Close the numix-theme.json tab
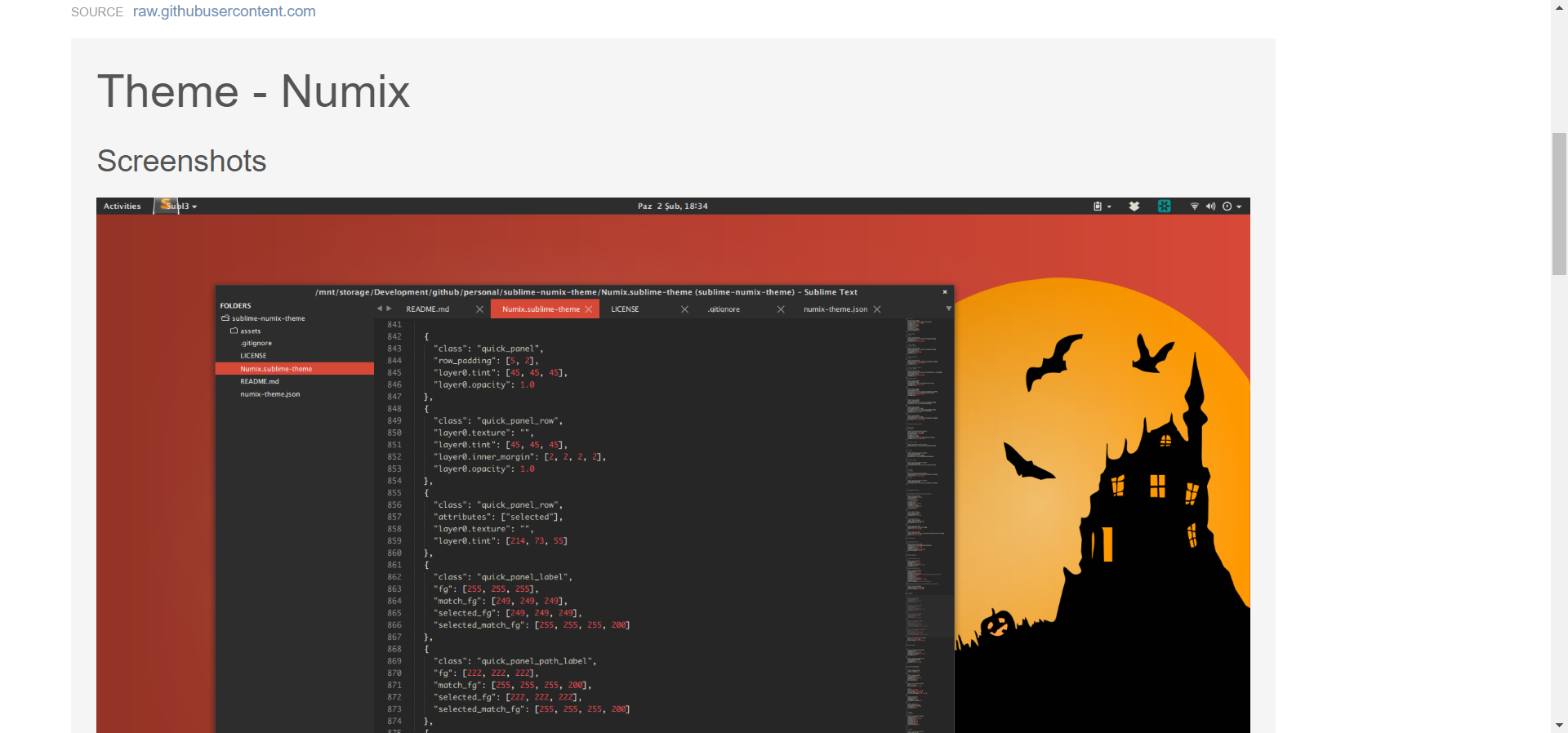1568x733 pixels. point(878,309)
